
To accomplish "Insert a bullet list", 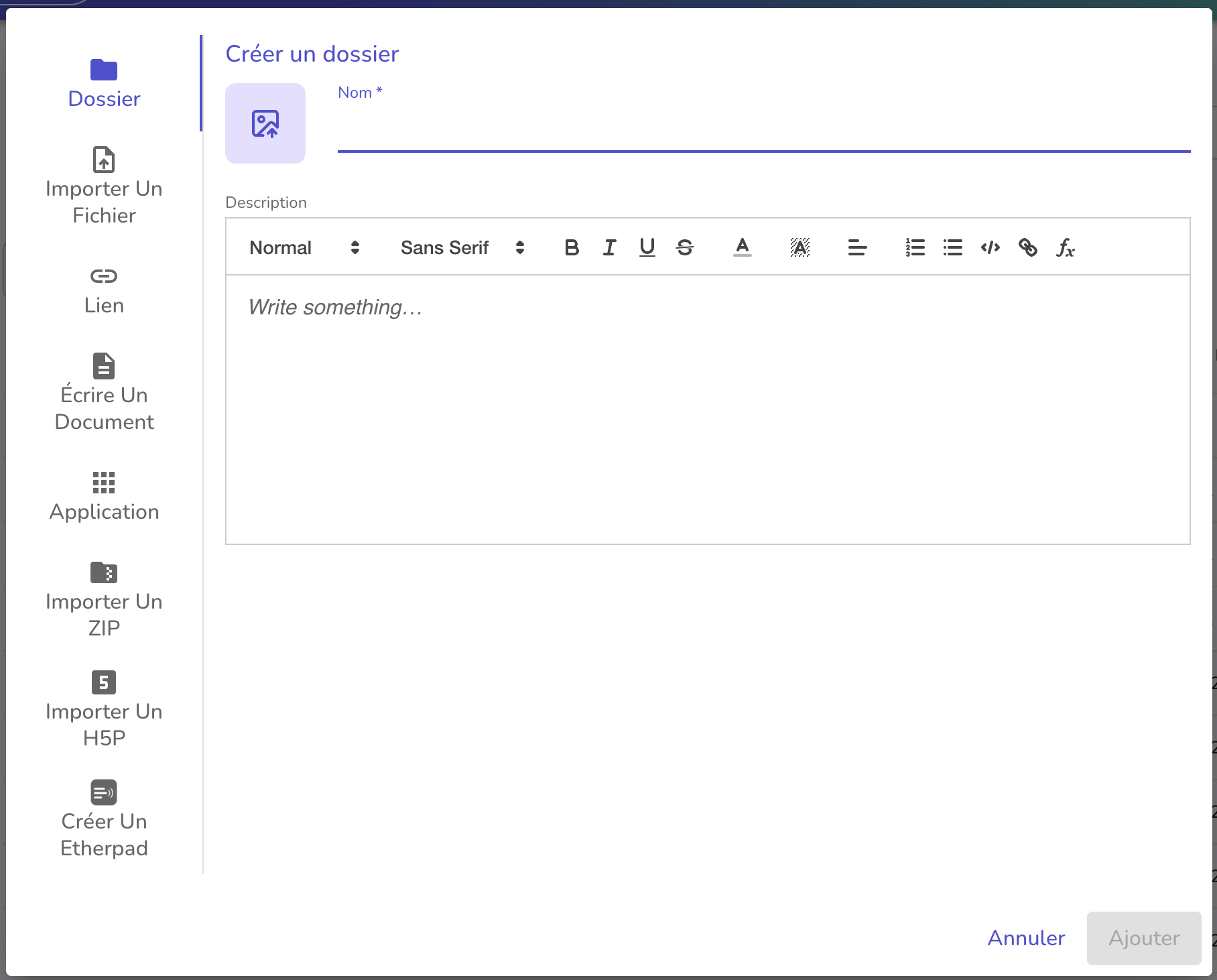I will 952,248.
